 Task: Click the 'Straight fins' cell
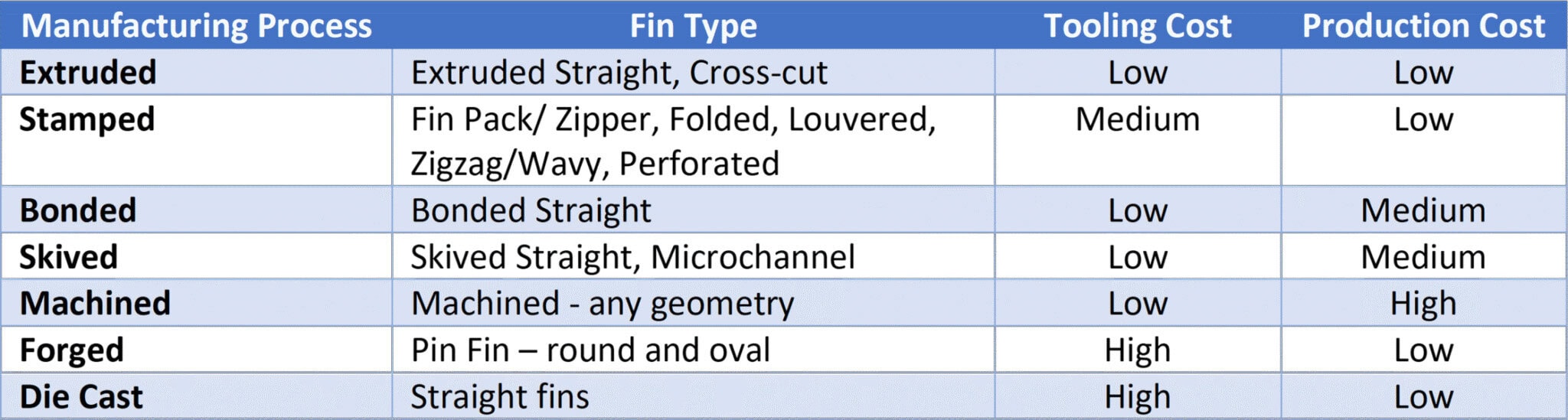[x=500, y=397]
